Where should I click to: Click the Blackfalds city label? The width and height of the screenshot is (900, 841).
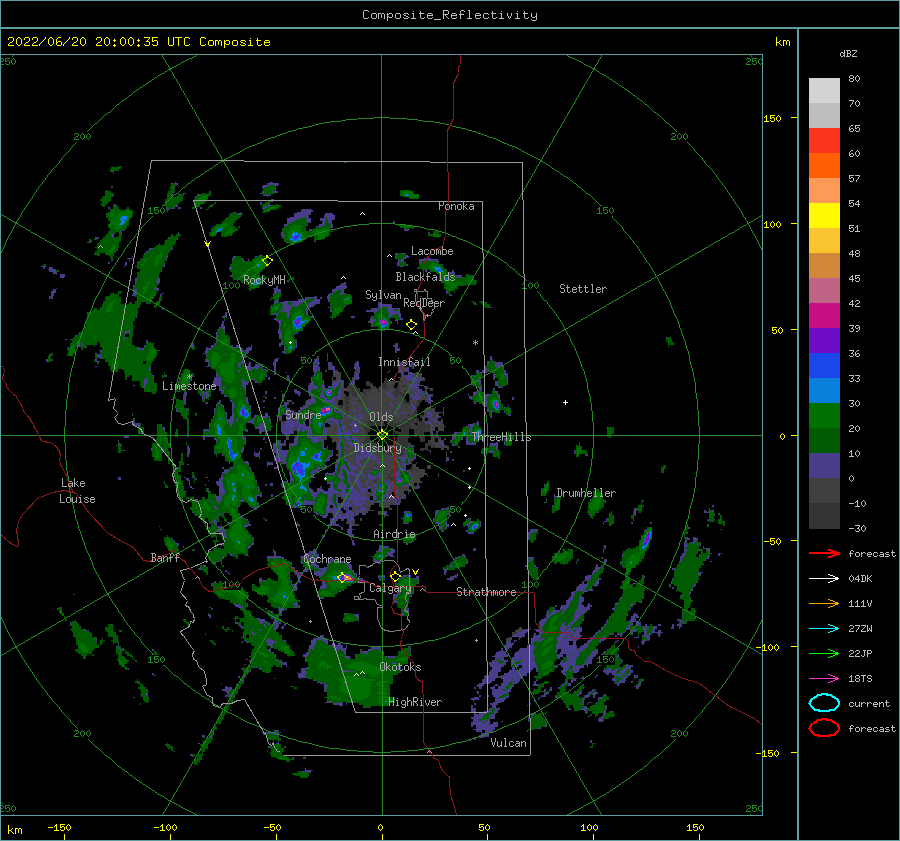pos(425,277)
